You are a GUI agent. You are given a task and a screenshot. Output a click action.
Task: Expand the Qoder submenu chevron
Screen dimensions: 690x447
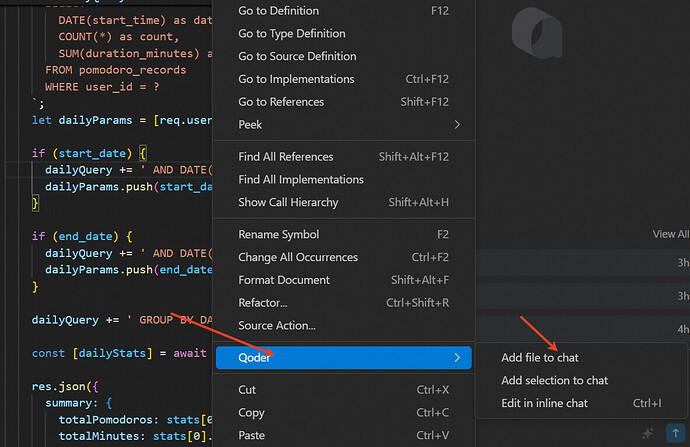457,357
